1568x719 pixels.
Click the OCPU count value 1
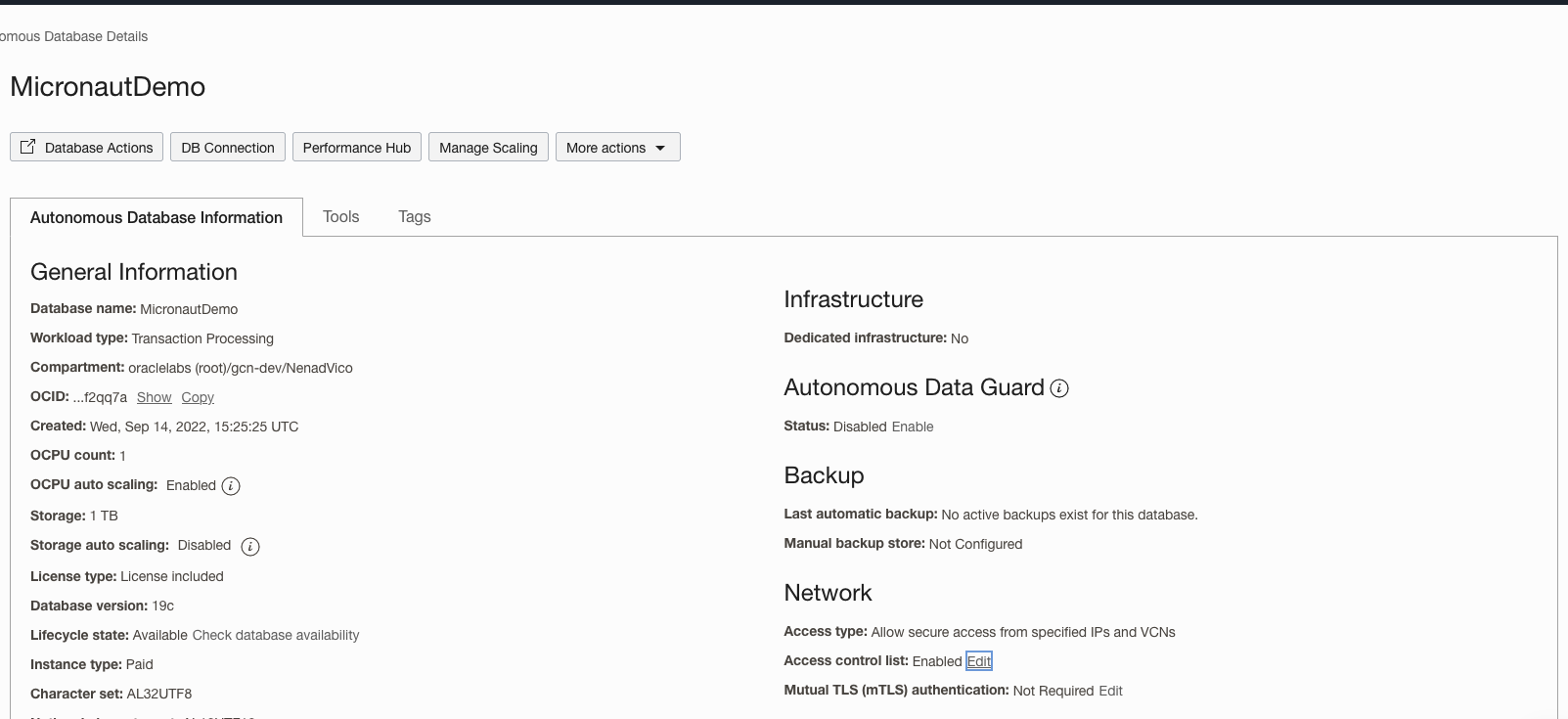pyautogui.click(x=123, y=456)
